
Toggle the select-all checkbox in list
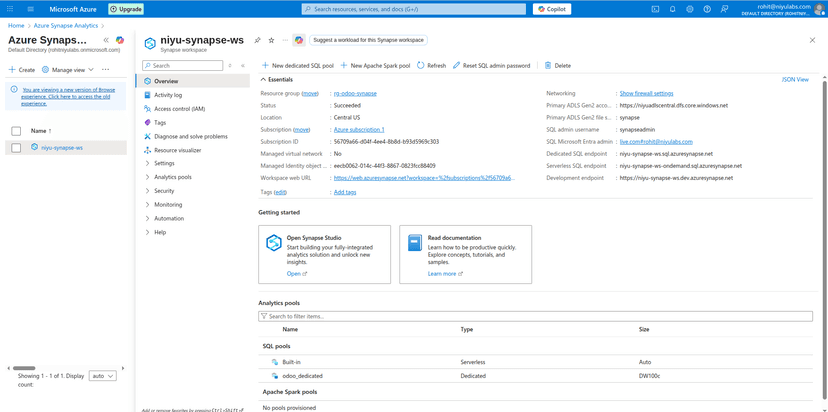coord(16,131)
